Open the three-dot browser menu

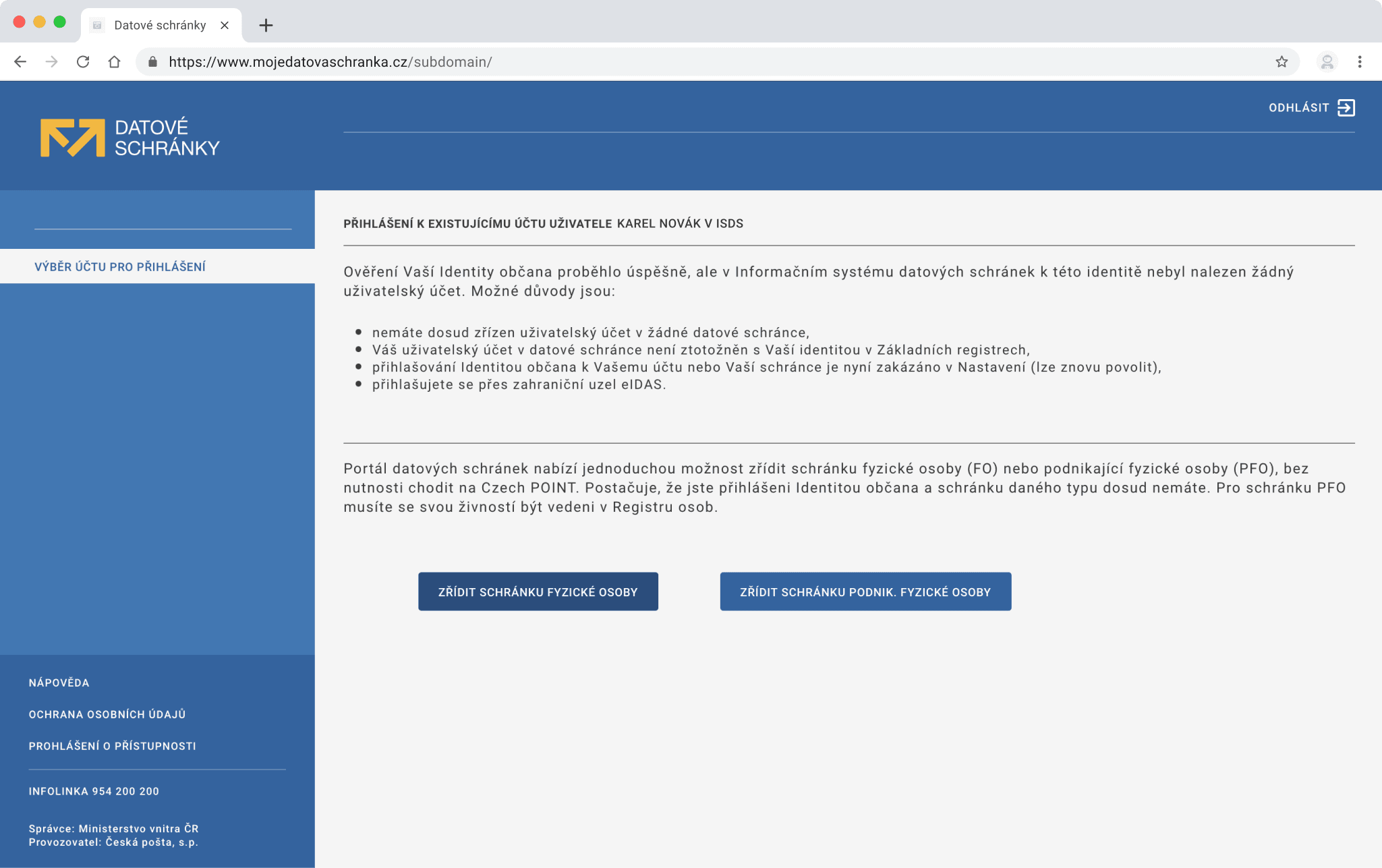(1360, 62)
